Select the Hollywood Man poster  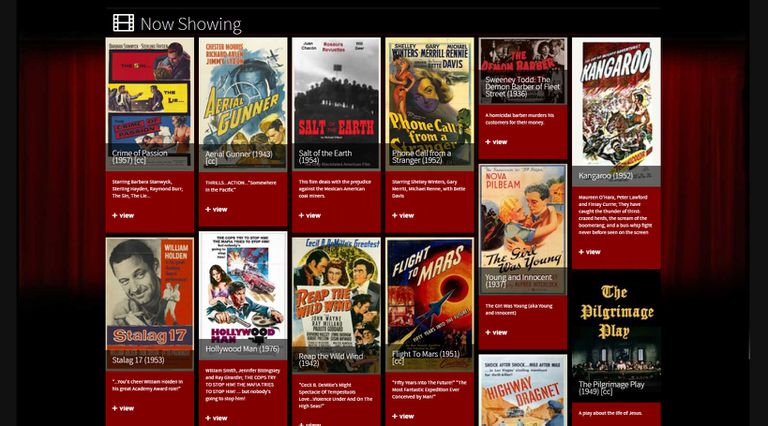coord(243,295)
